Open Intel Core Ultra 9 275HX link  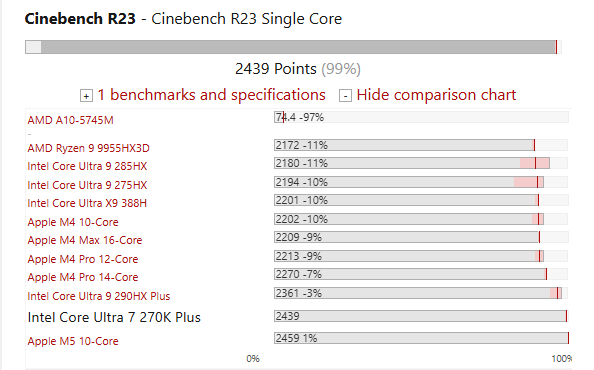(87, 185)
